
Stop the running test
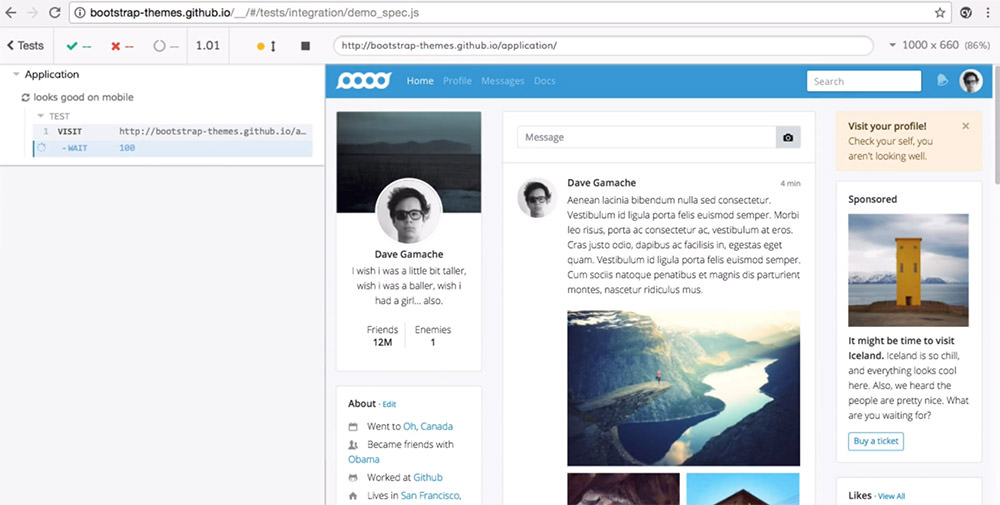(x=305, y=46)
